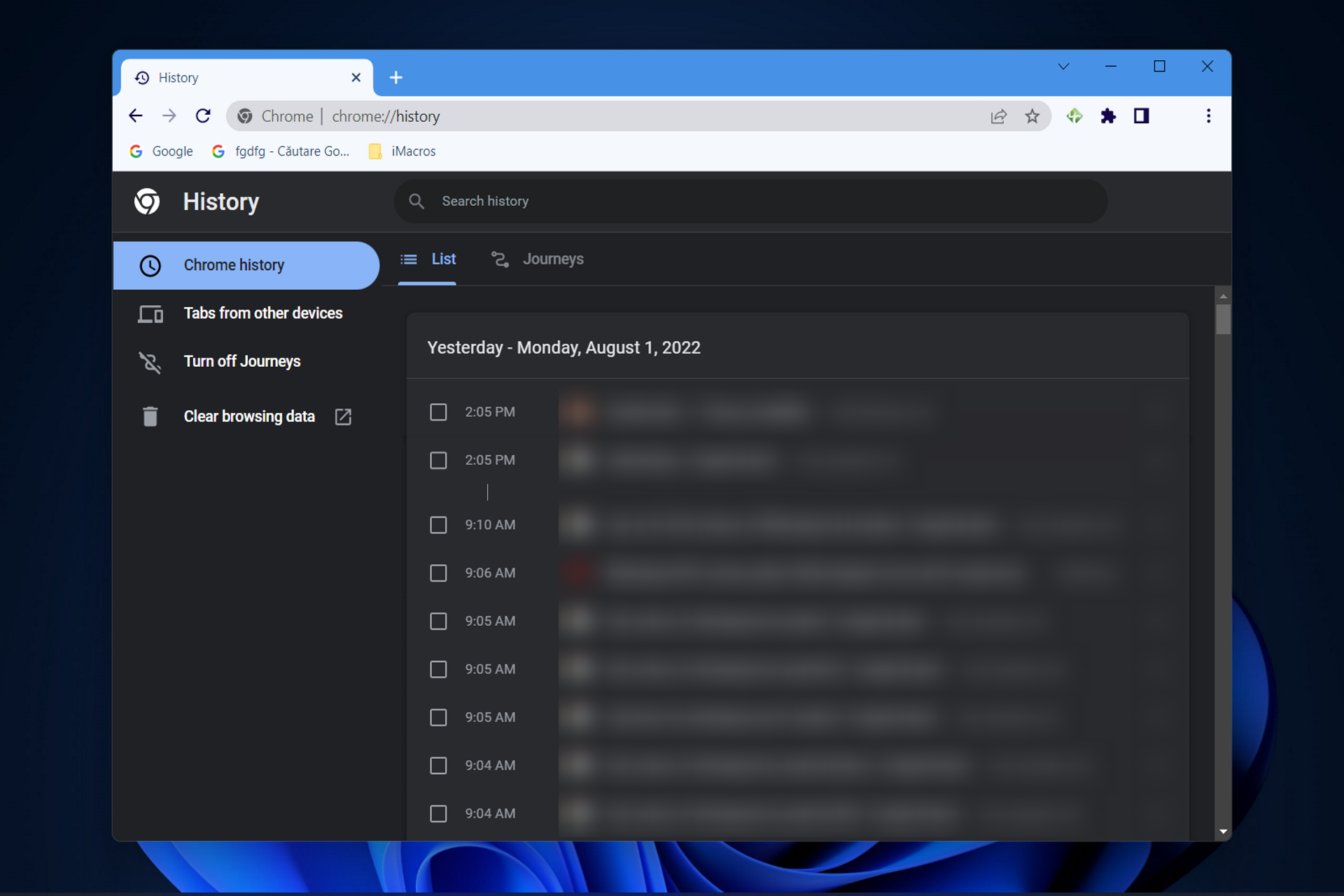Open Chrome's three-dot menu
The width and height of the screenshot is (1344, 896).
(1208, 116)
